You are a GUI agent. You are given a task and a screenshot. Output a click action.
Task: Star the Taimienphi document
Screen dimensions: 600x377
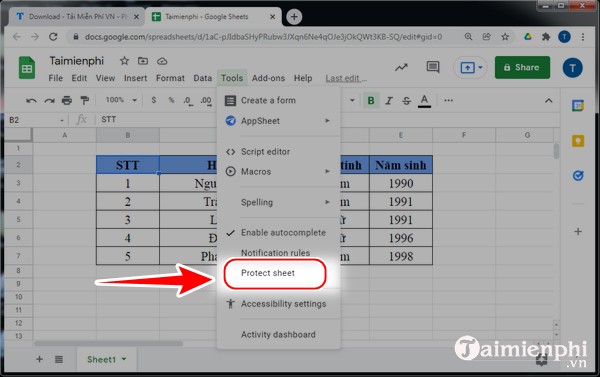click(x=124, y=61)
